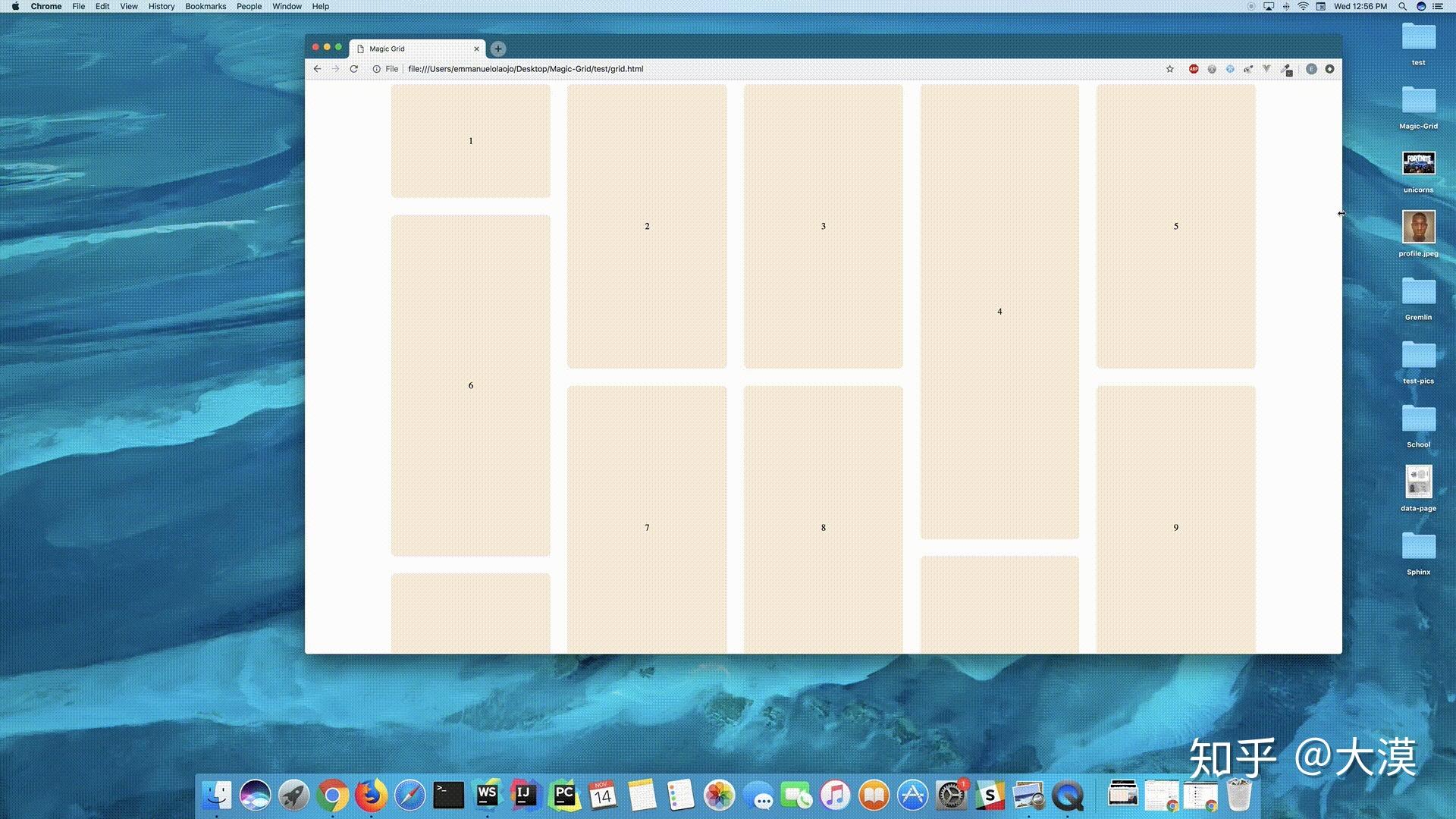Open the People menu in menu bar

(249, 6)
